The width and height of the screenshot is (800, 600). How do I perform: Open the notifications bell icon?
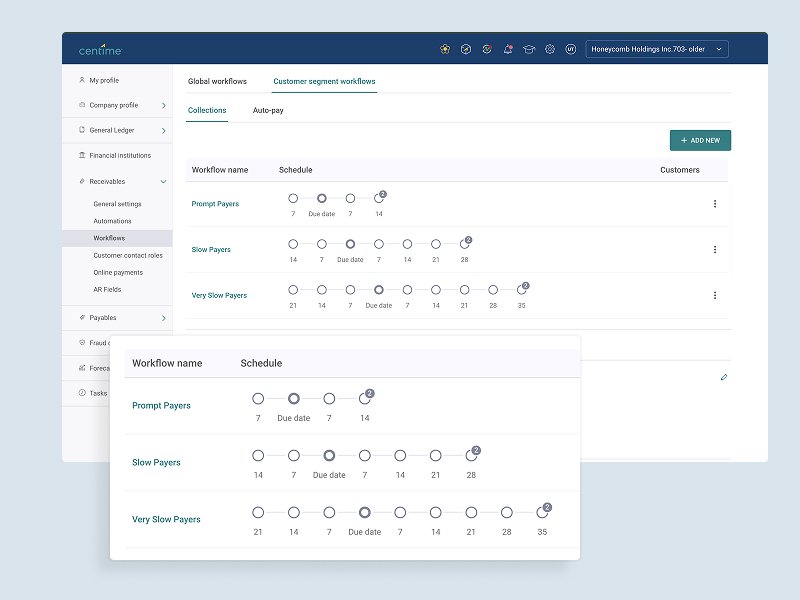(x=508, y=48)
